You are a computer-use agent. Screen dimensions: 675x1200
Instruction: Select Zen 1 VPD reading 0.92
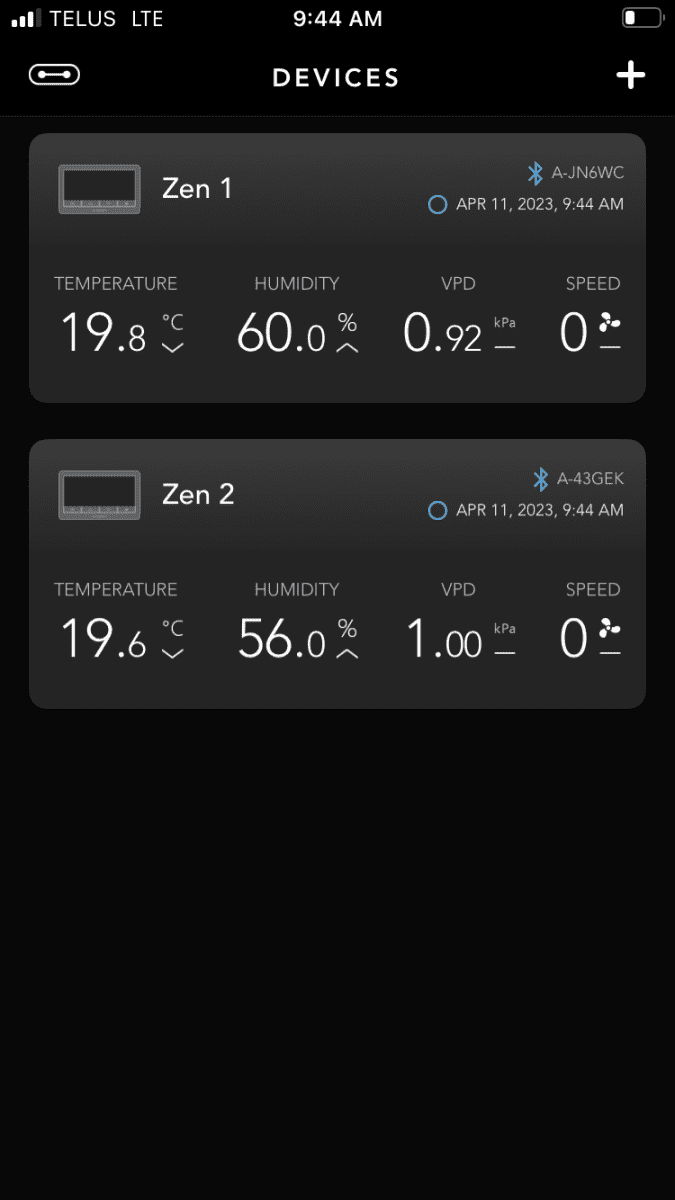[x=443, y=333]
